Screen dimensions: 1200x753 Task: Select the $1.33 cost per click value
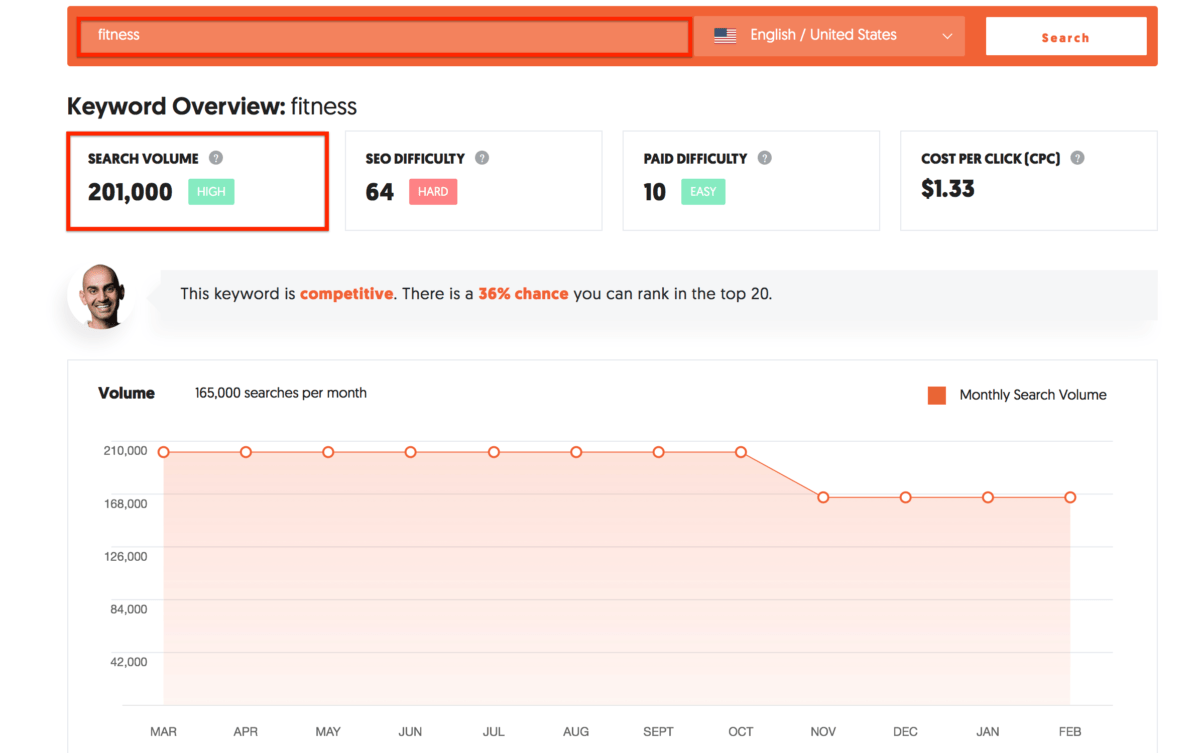[948, 189]
